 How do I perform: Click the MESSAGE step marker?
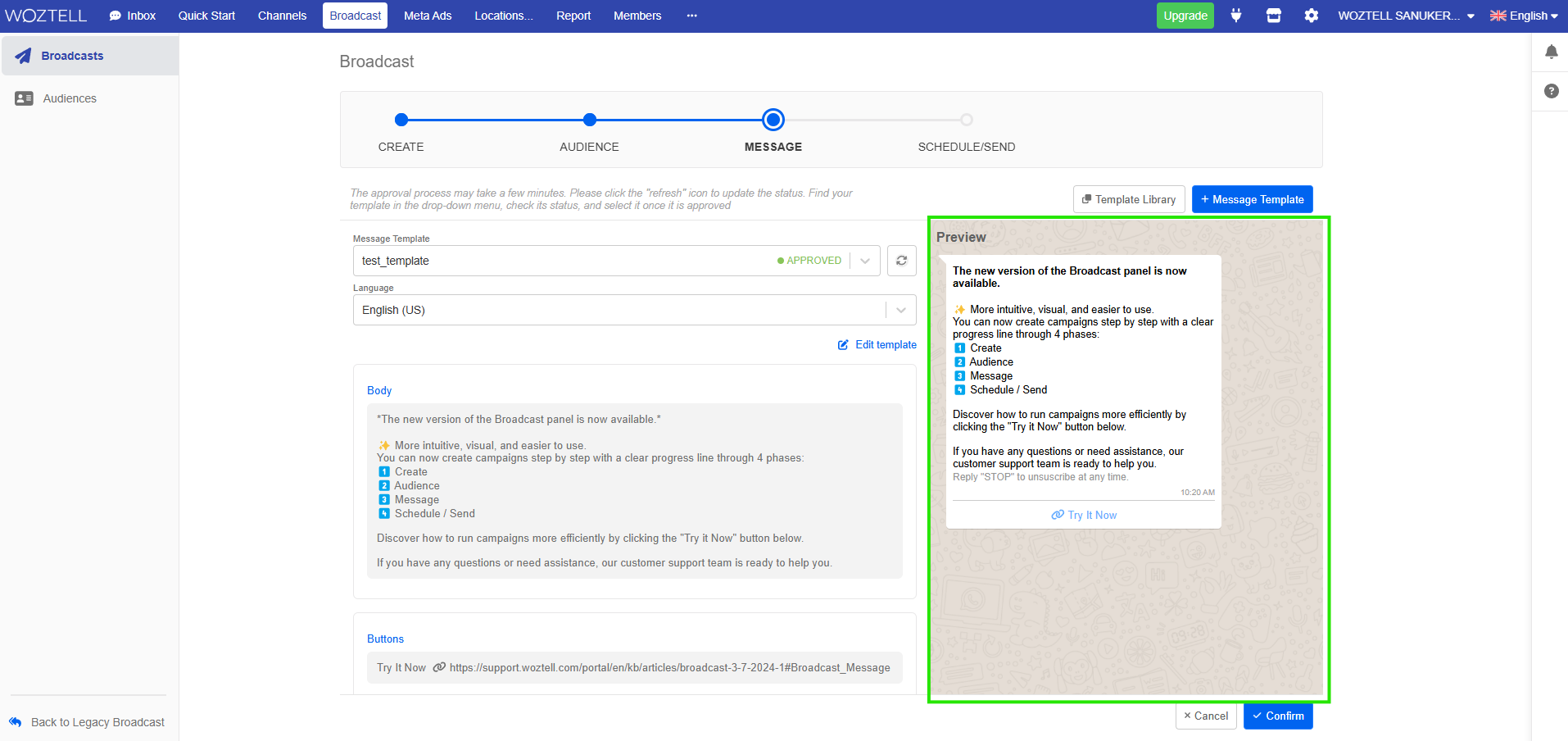(773, 120)
